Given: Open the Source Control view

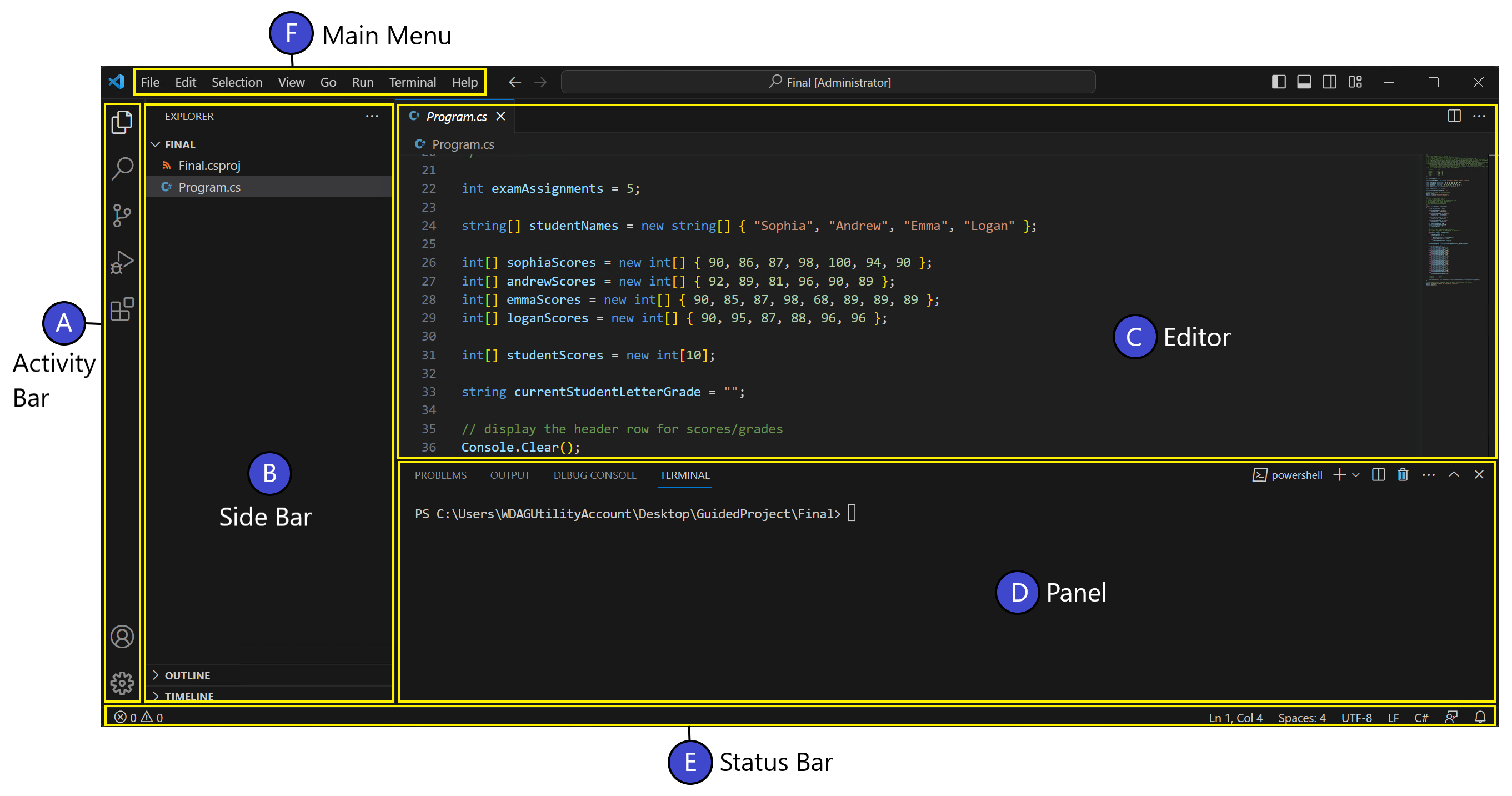Looking at the screenshot, I should (x=122, y=216).
